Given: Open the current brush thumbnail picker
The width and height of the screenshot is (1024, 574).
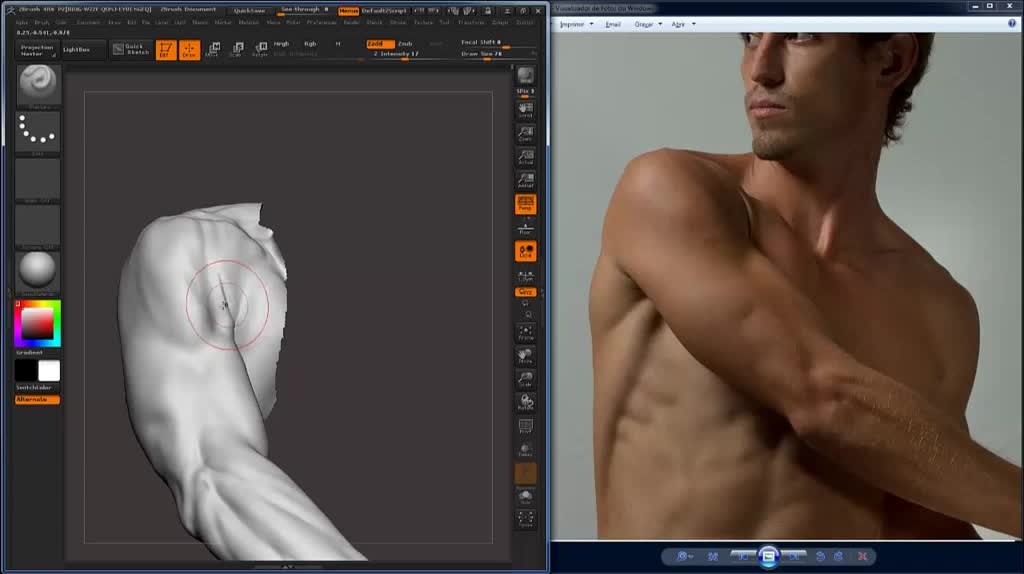Looking at the screenshot, I should tap(38, 85).
